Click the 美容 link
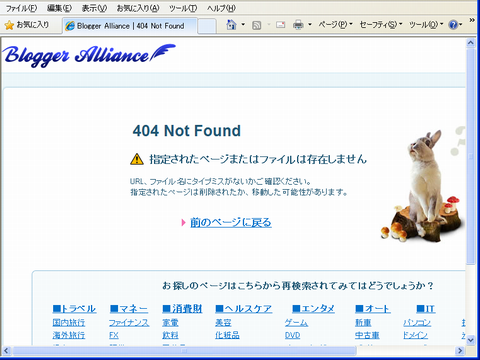Viewport: 480px width, 360px height. [x=223, y=323]
